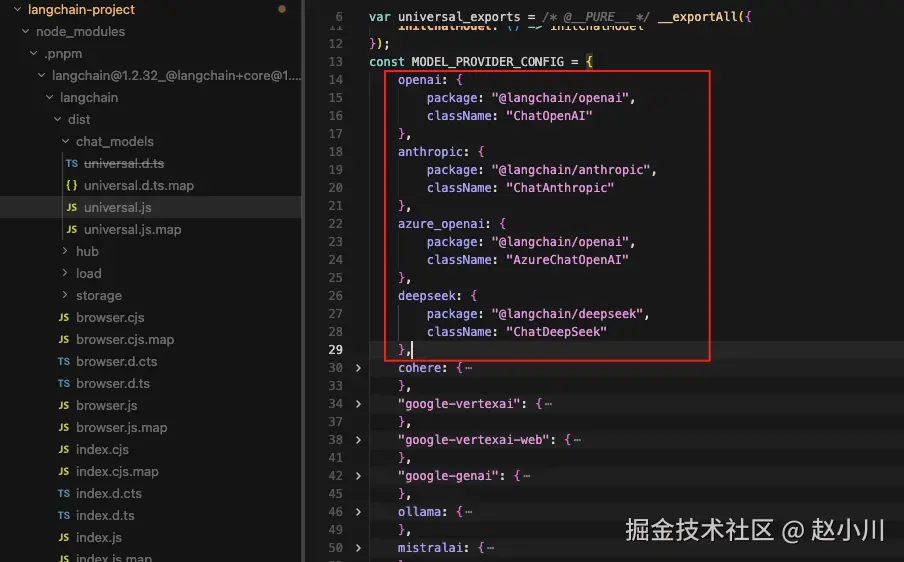The width and height of the screenshot is (904, 562).
Task: Expand the storage folder
Action: point(65,295)
